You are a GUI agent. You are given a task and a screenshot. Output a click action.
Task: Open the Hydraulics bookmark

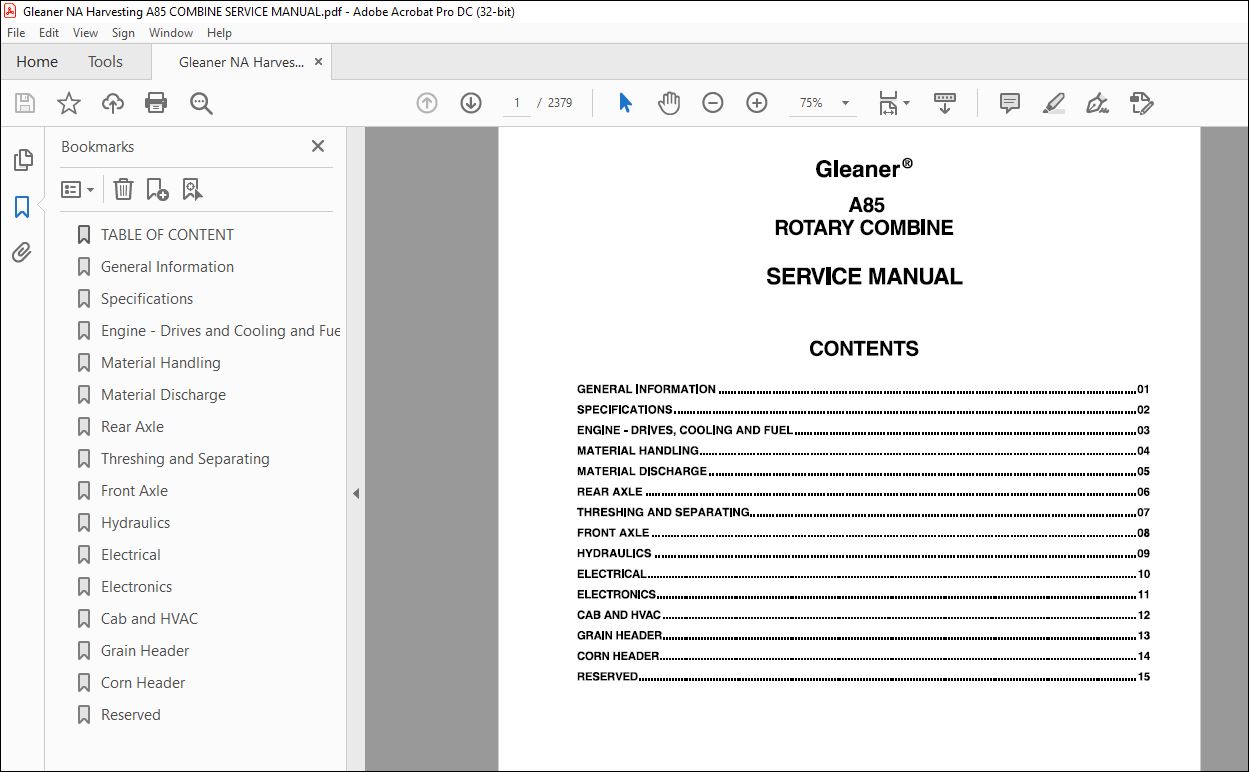[x=135, y=523]
